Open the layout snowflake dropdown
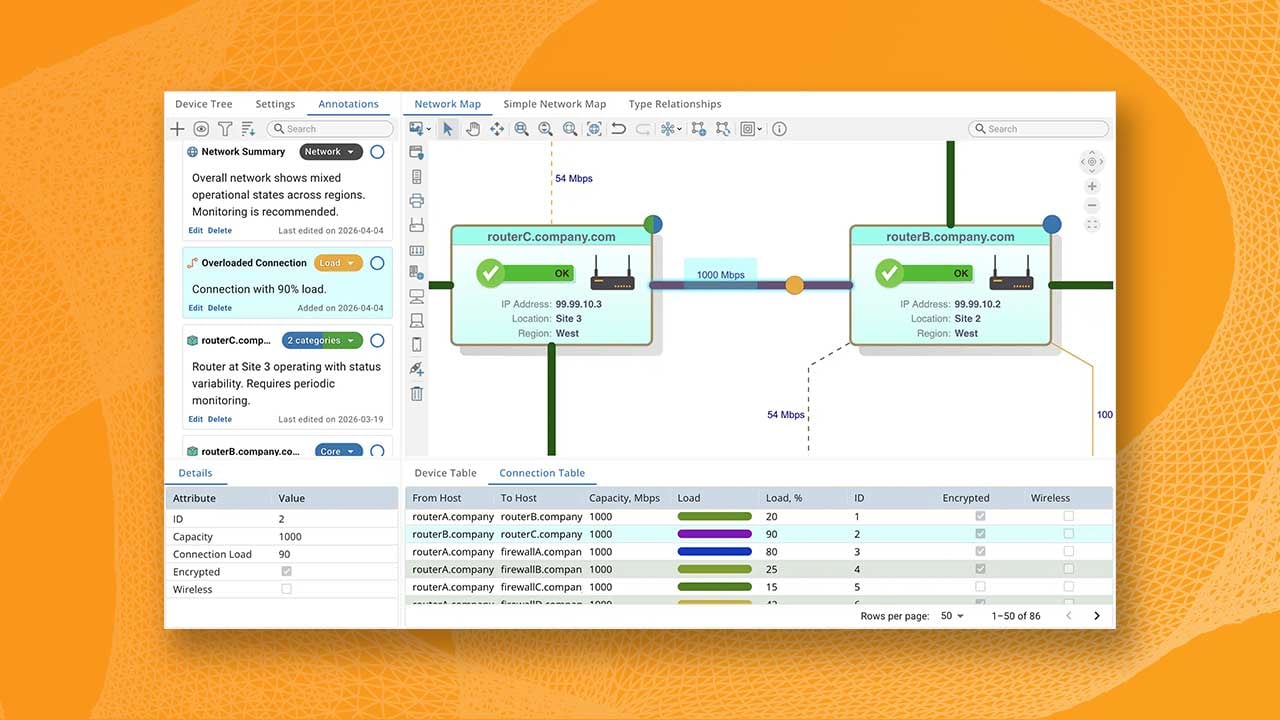The image size is (1280, 720). click(x=671, y=129)
